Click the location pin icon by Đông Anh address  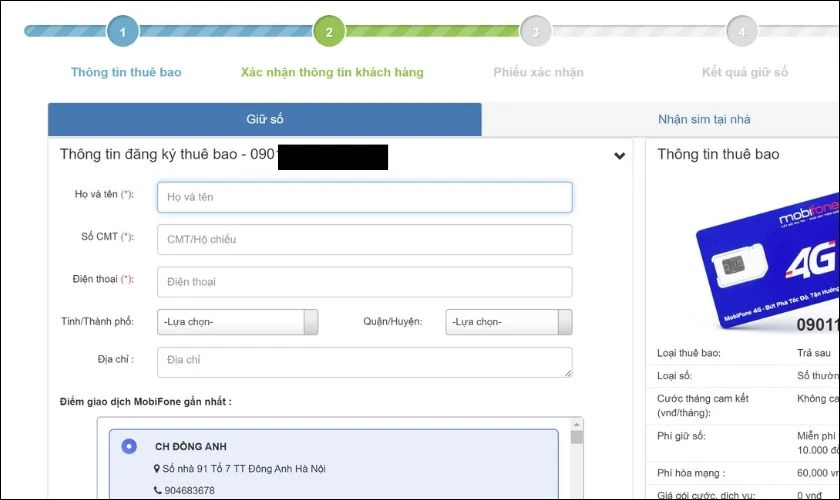pos(156,468)
